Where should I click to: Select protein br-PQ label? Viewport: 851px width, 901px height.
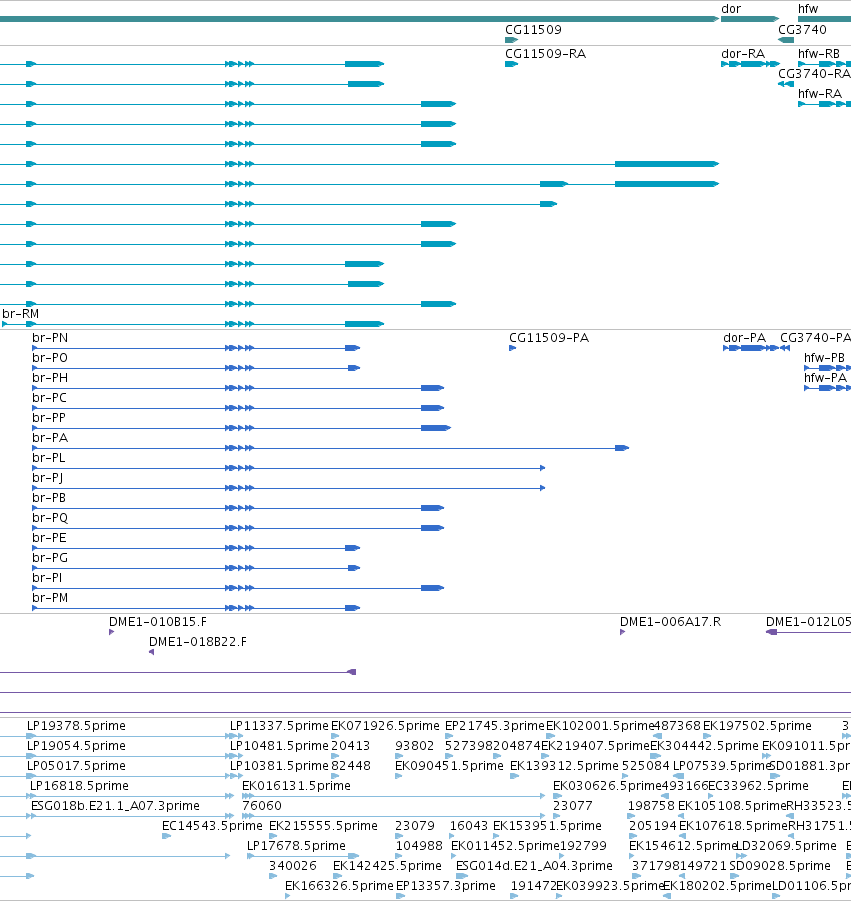click(x=50, y=518)
